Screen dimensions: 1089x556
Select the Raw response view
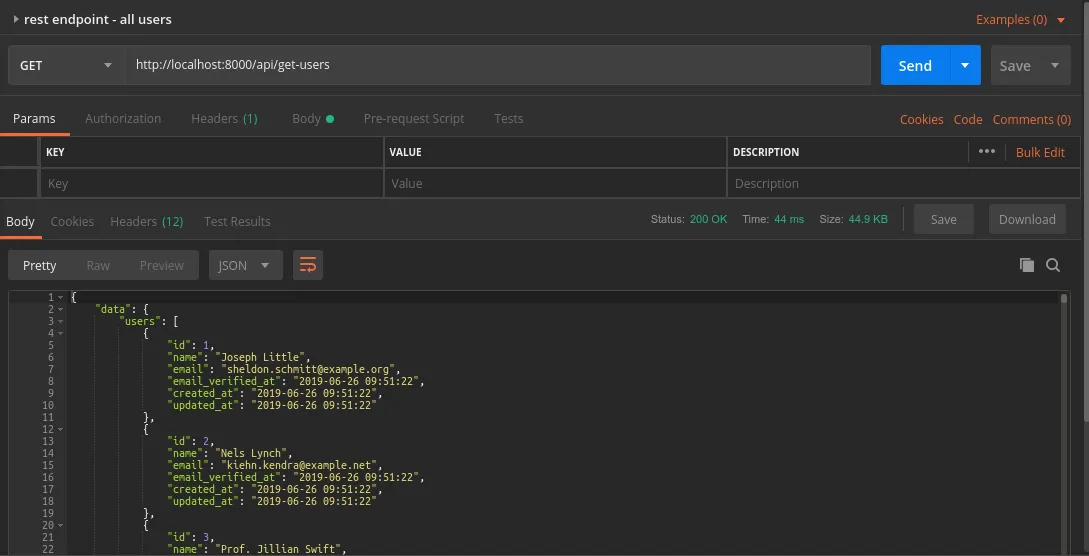[x=98, y=265]
